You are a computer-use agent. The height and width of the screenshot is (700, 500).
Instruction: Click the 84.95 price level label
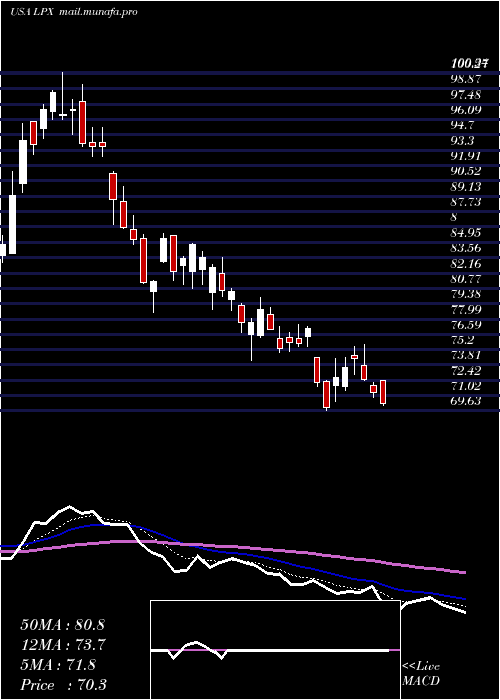(x=466, y=233)
